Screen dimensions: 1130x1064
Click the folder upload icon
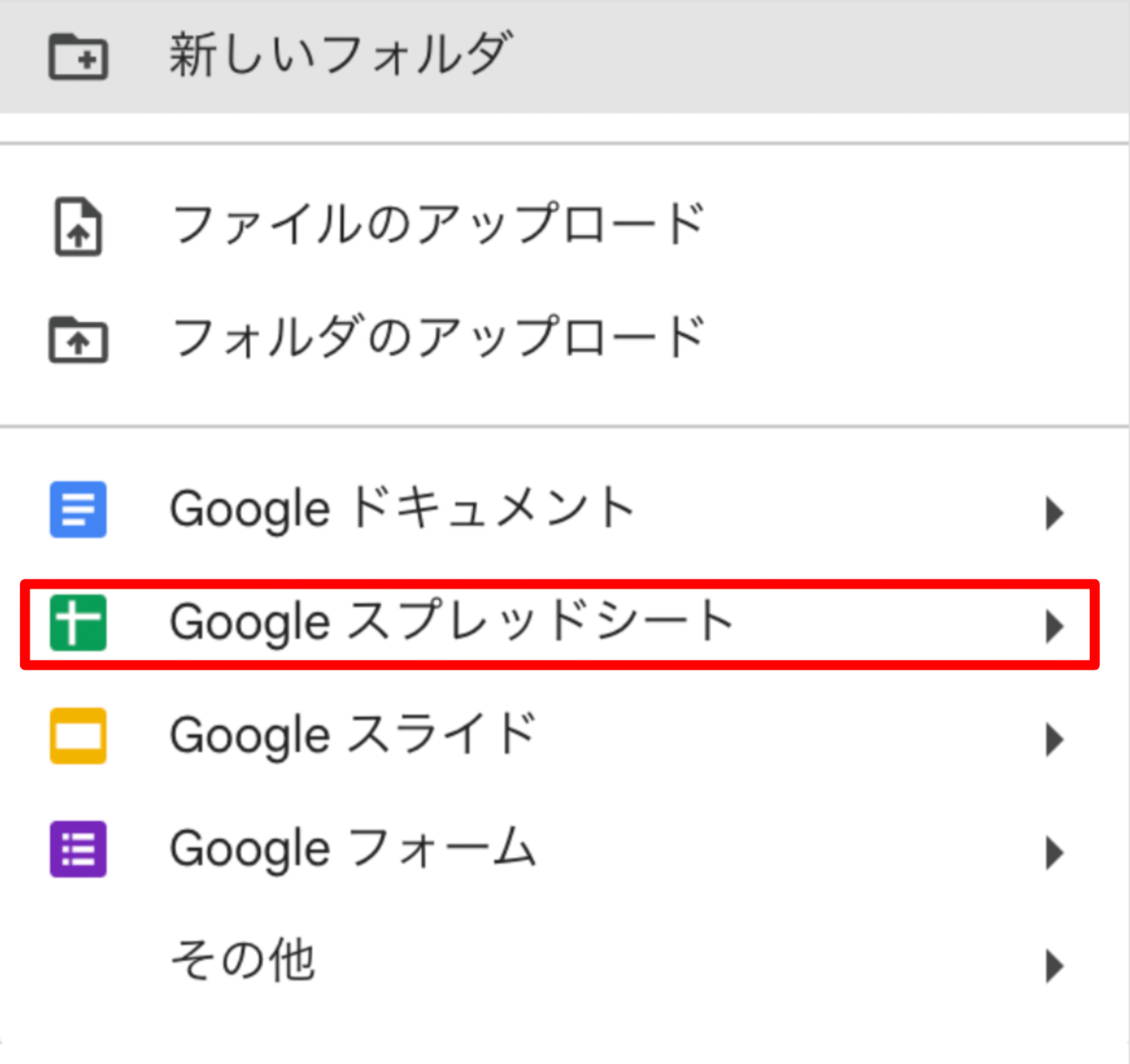[x=78, y=339]
